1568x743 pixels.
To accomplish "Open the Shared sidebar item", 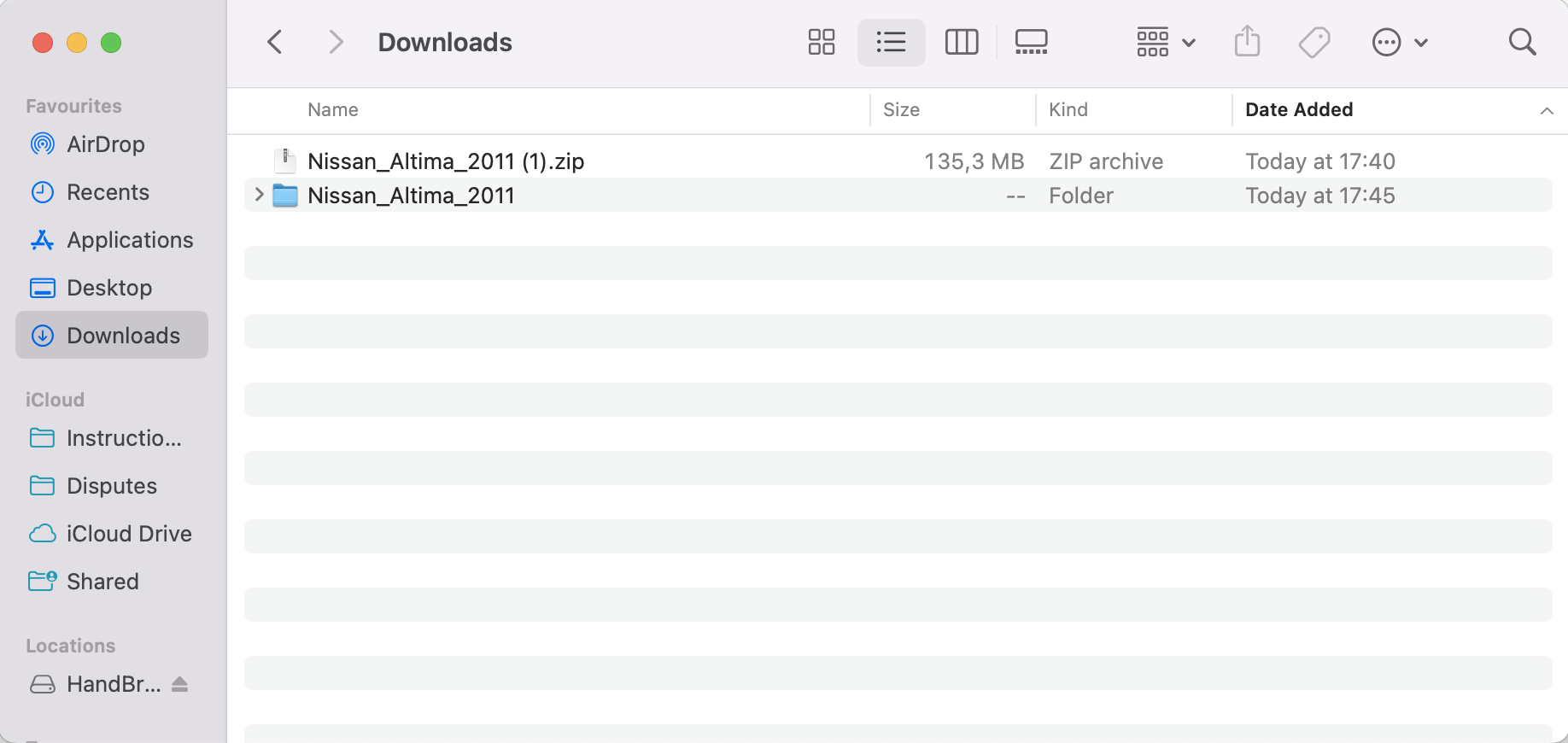I will click(112, 582).
